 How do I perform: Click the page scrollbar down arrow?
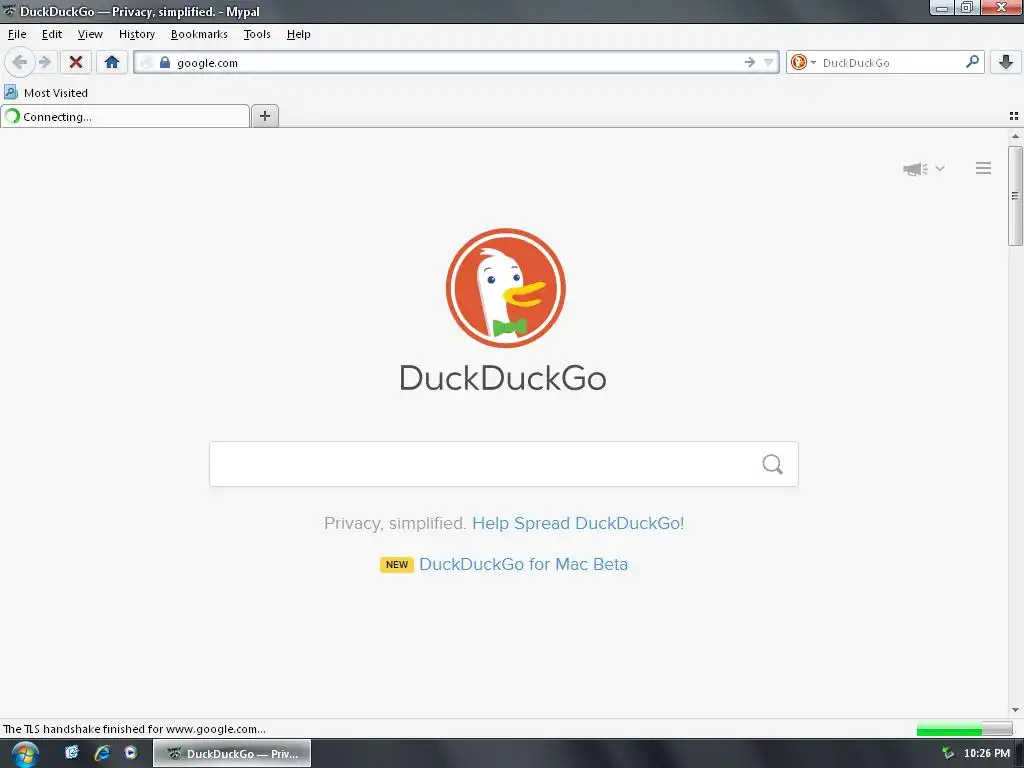(1015, 710)
